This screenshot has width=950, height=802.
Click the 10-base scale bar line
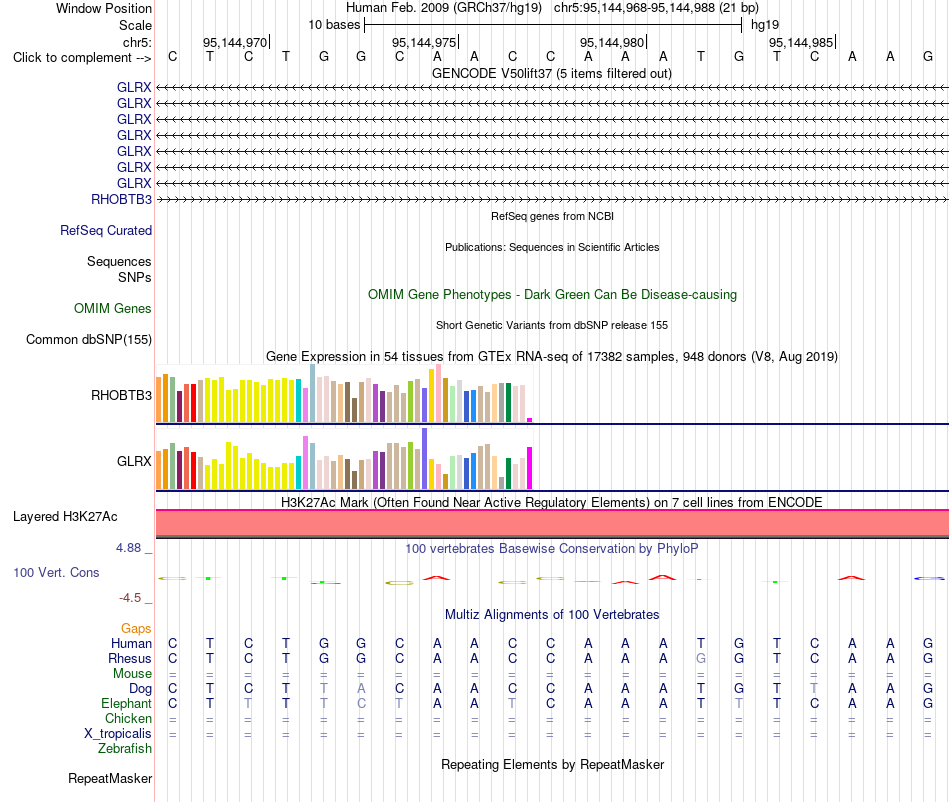(553, 25)
